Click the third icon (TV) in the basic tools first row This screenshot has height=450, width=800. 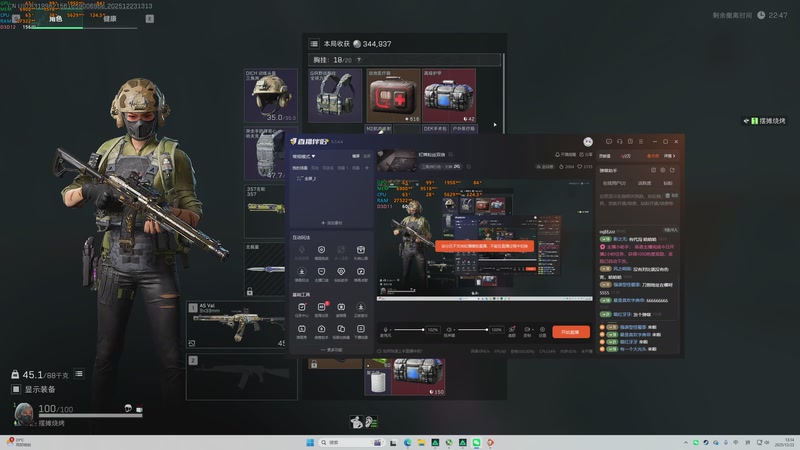(x=341, y=309)
